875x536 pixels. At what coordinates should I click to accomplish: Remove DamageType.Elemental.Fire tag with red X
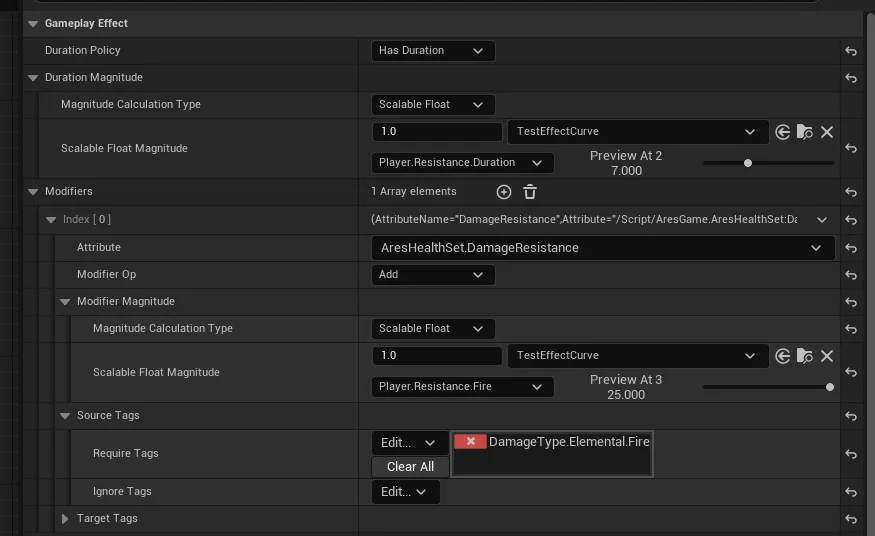(470, 441)
